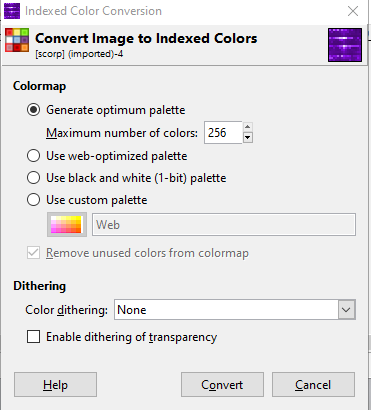Open the Color dithering dropdown

tap(235, 310)
